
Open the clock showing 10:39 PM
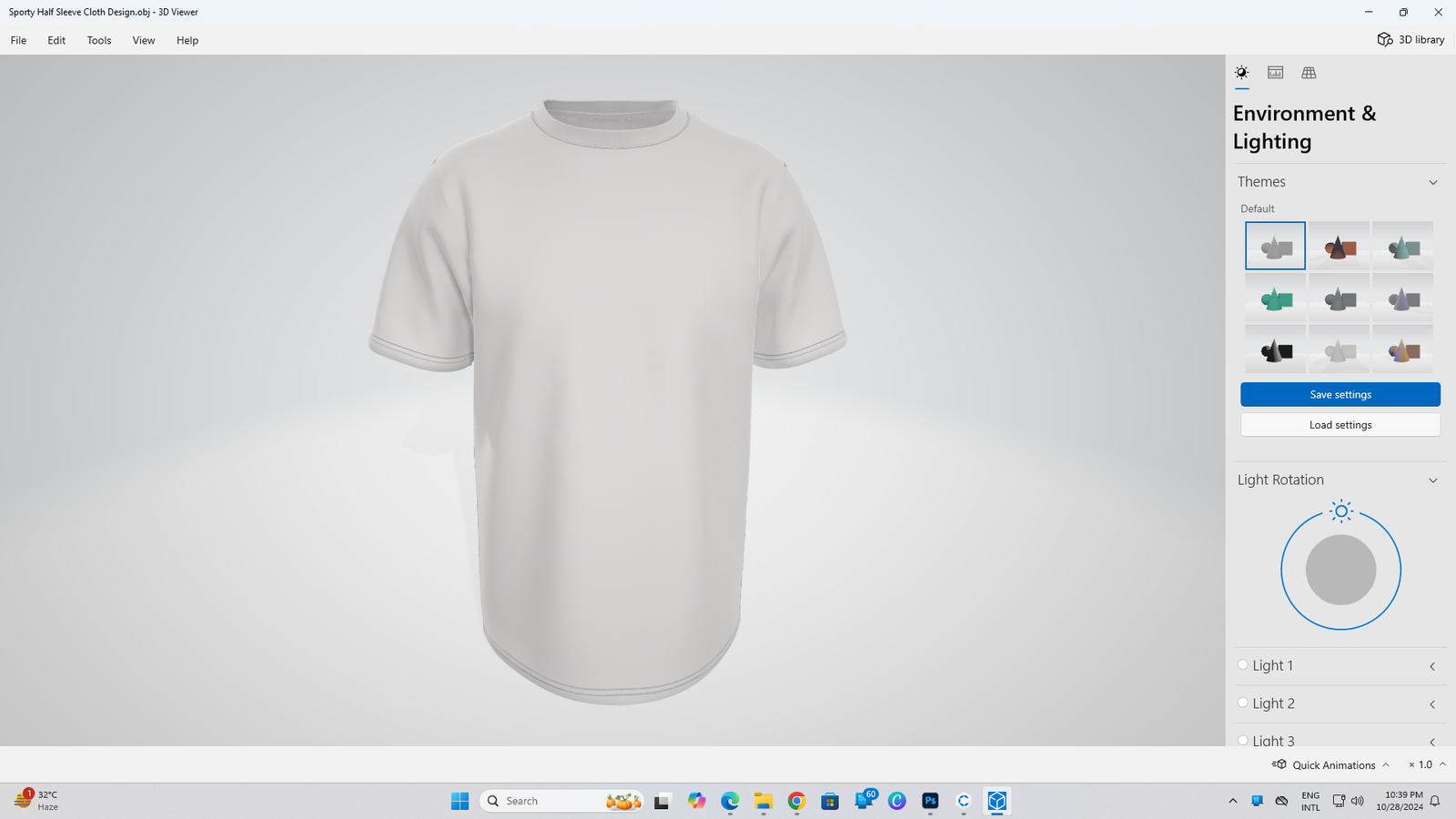coord(1400,801)
